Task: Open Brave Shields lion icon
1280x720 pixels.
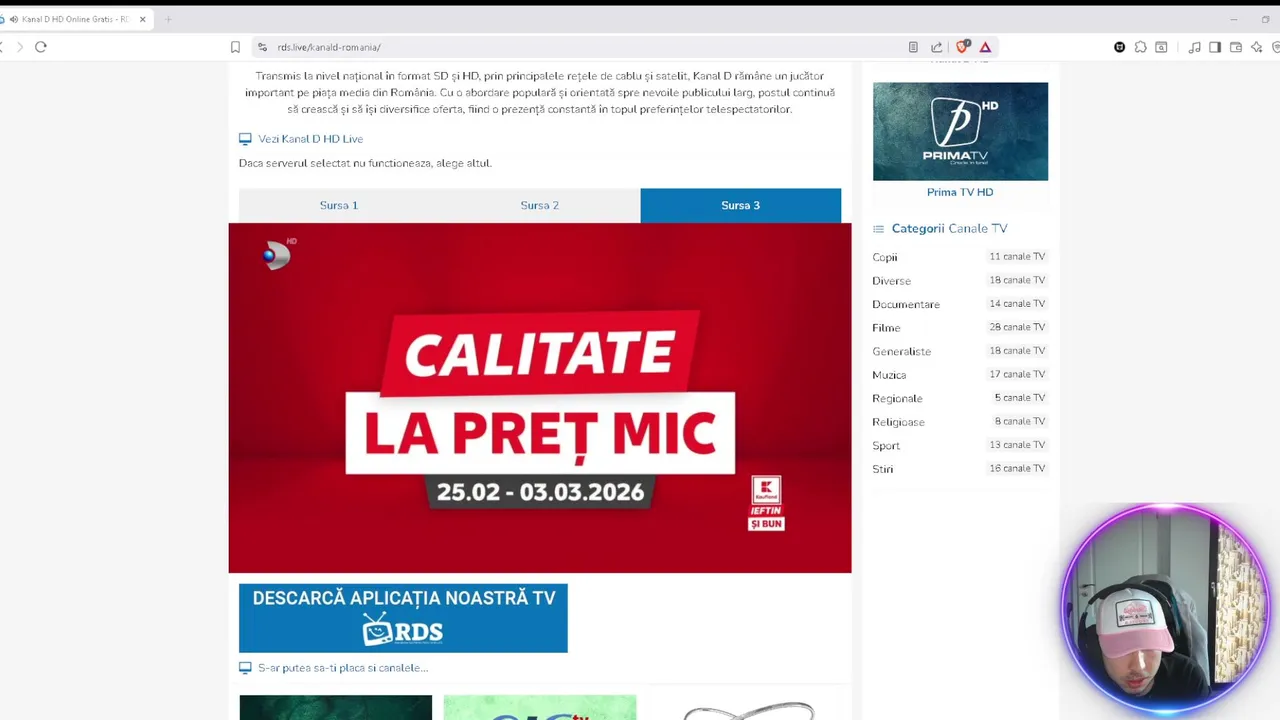Action: point(962,47)
